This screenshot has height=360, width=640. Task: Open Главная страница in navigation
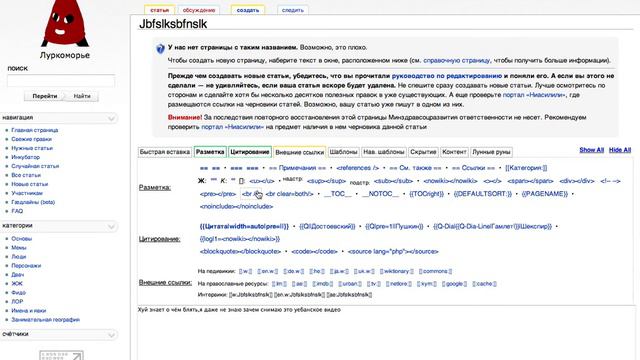[x=35, y=130]
